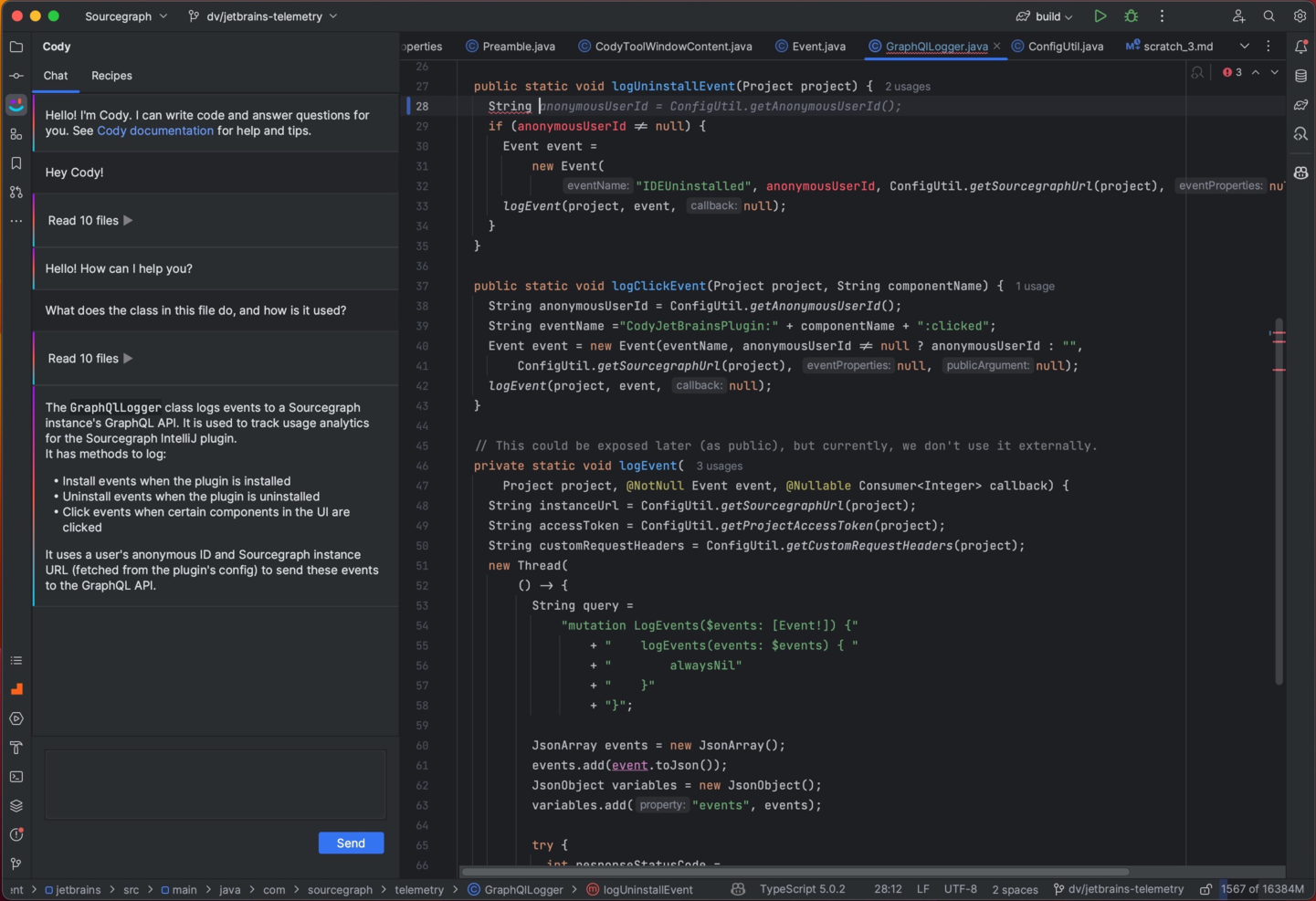This screenshot has width=1316, height=901.
Task: Open the Database tool window icon
Action: [x=1300, y=76]
